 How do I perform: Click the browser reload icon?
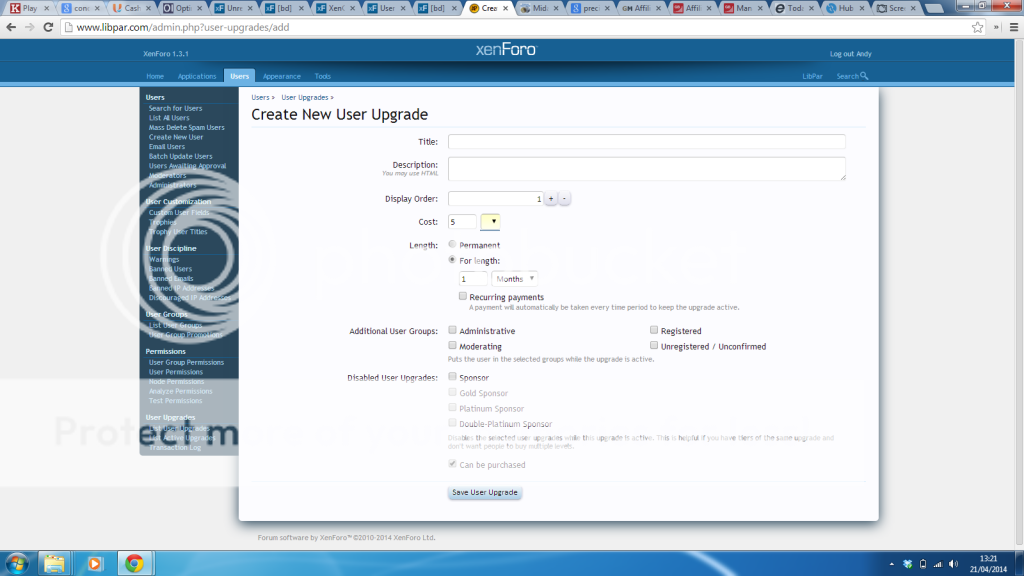(49, 27)
